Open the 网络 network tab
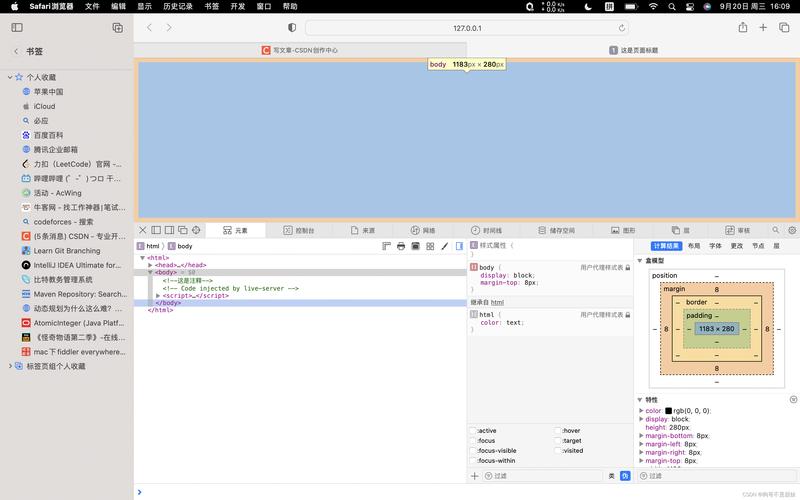Screen dimensions: 800x500 pyautogui.click(x=423, y=230)
